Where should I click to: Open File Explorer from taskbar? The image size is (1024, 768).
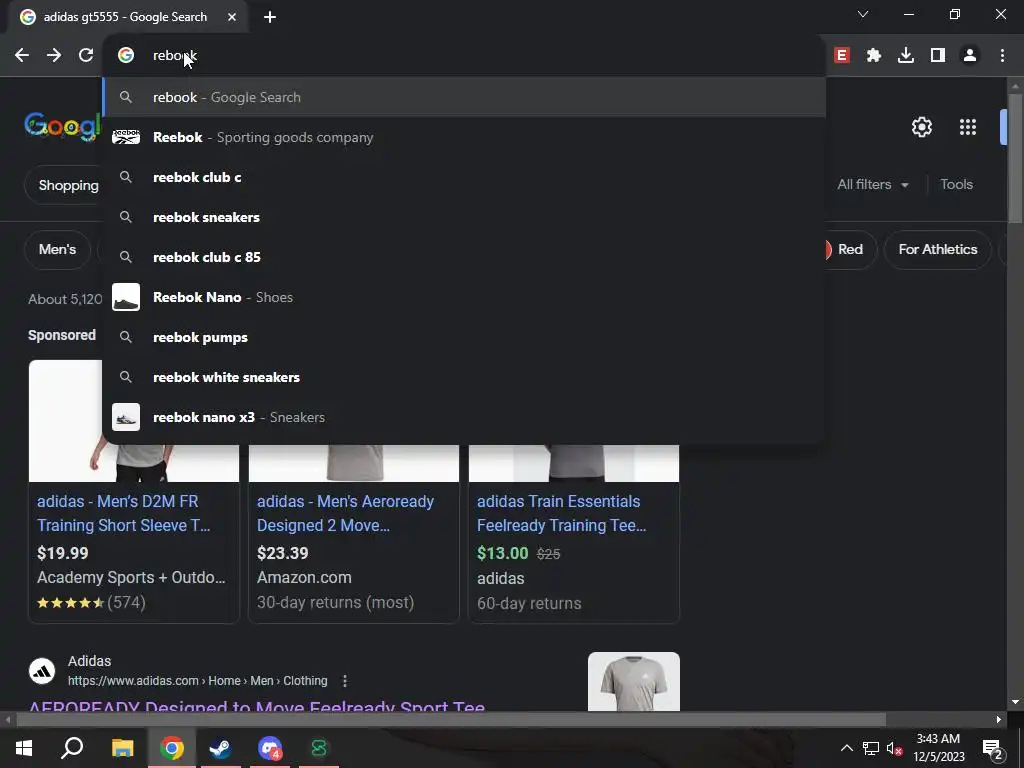tap(122, 748)
